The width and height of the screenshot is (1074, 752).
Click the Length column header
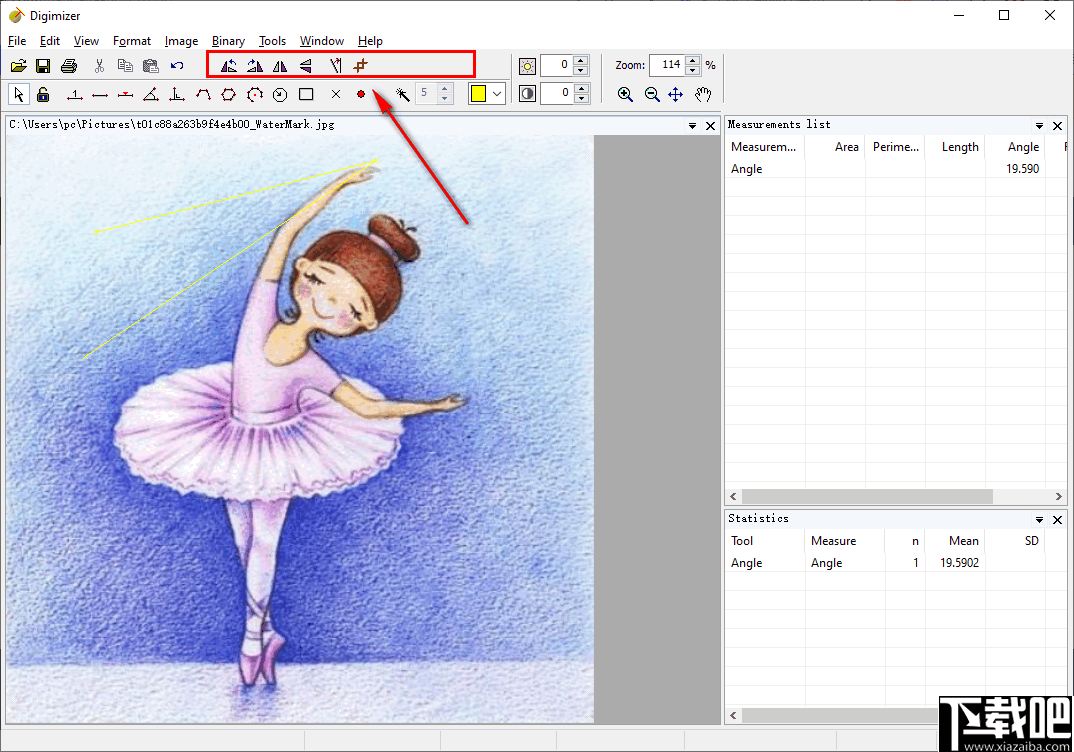tap(959, 147)
